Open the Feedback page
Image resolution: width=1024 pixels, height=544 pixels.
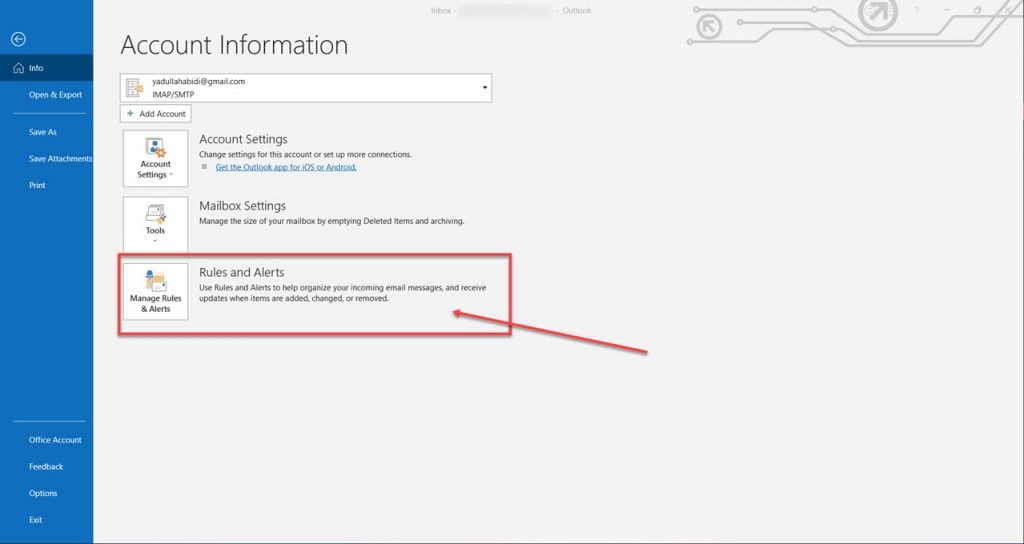pyautogui.click(x=46, y=467)
